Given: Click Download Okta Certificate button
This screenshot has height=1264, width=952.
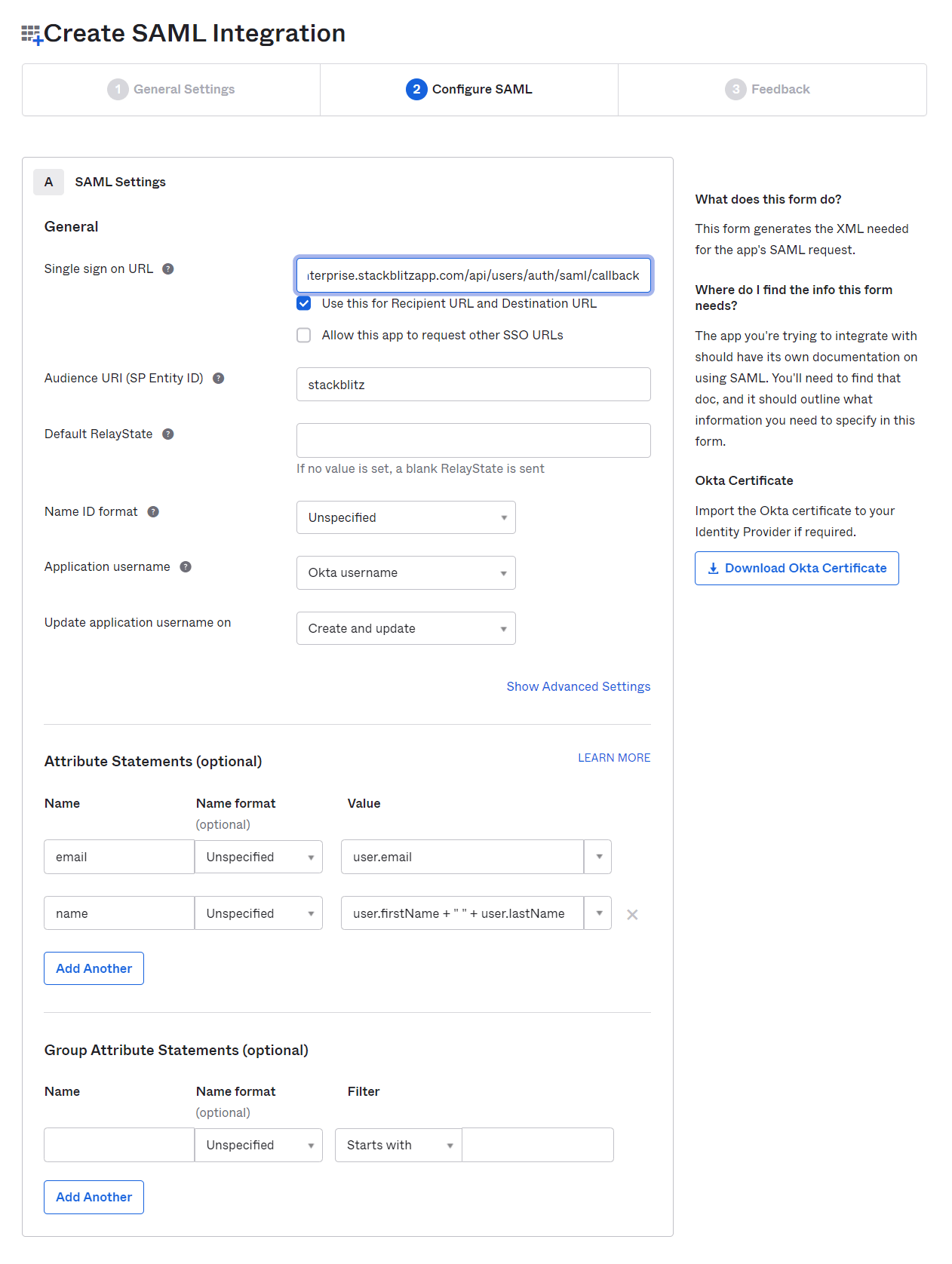Looking at the screenshot, I should (797, 569).
